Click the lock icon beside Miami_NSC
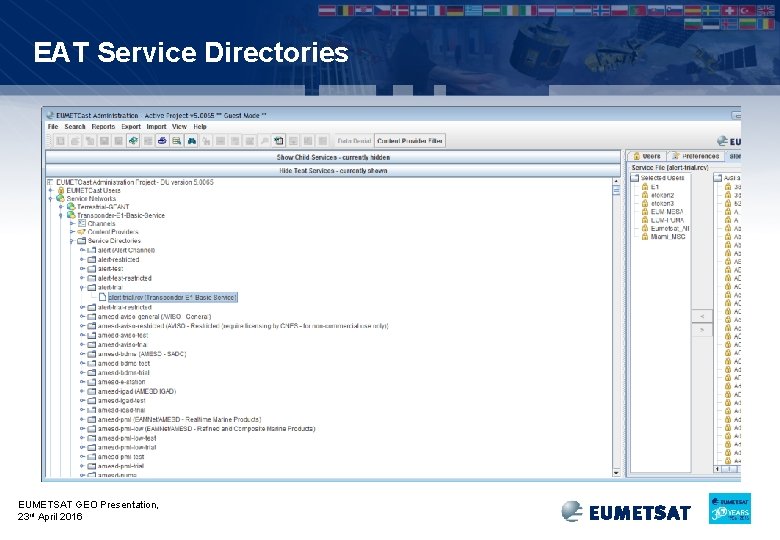 [x=645, y=237]
